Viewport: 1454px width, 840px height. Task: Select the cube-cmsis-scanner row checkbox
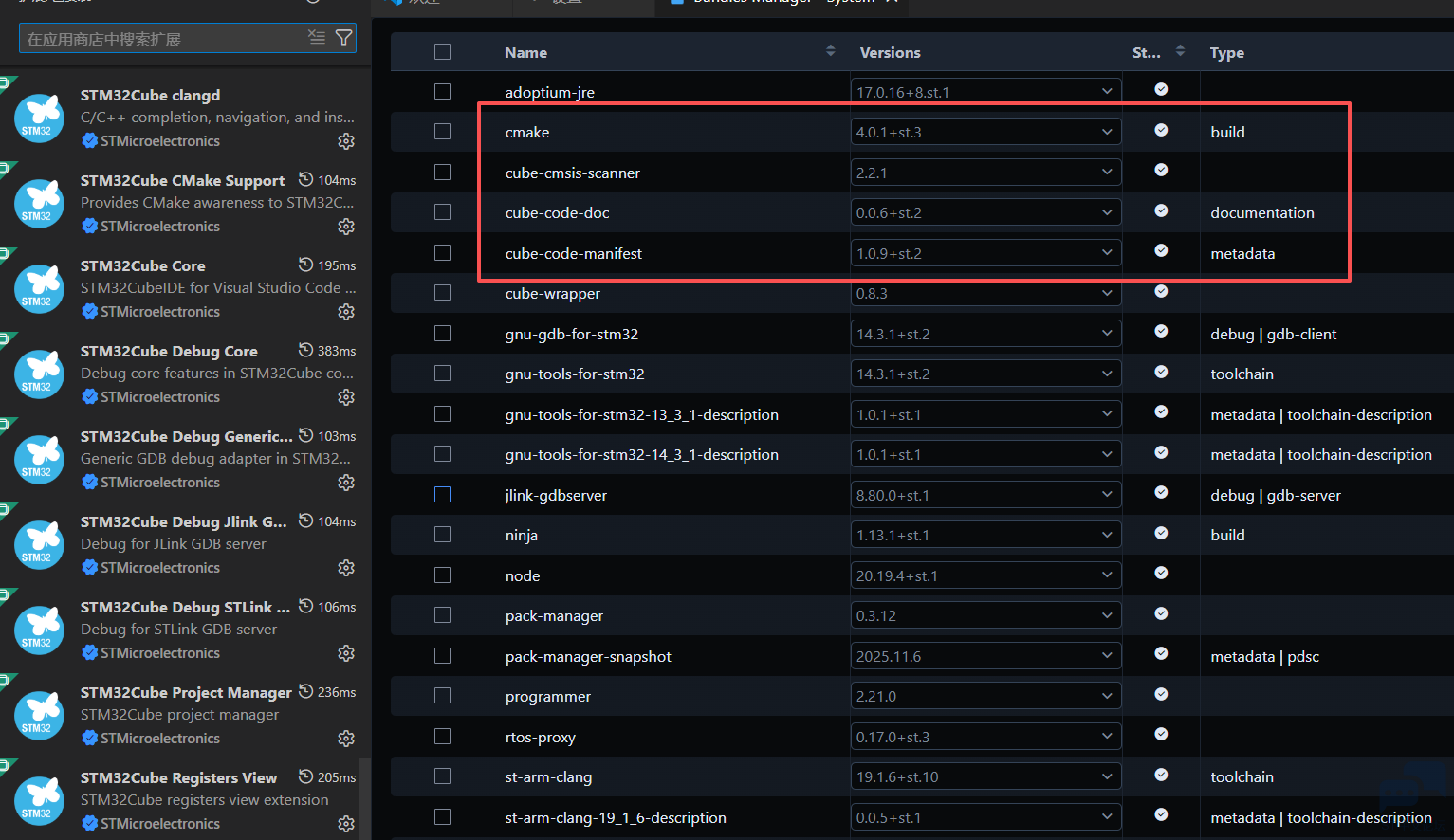(x=442, y=173)
